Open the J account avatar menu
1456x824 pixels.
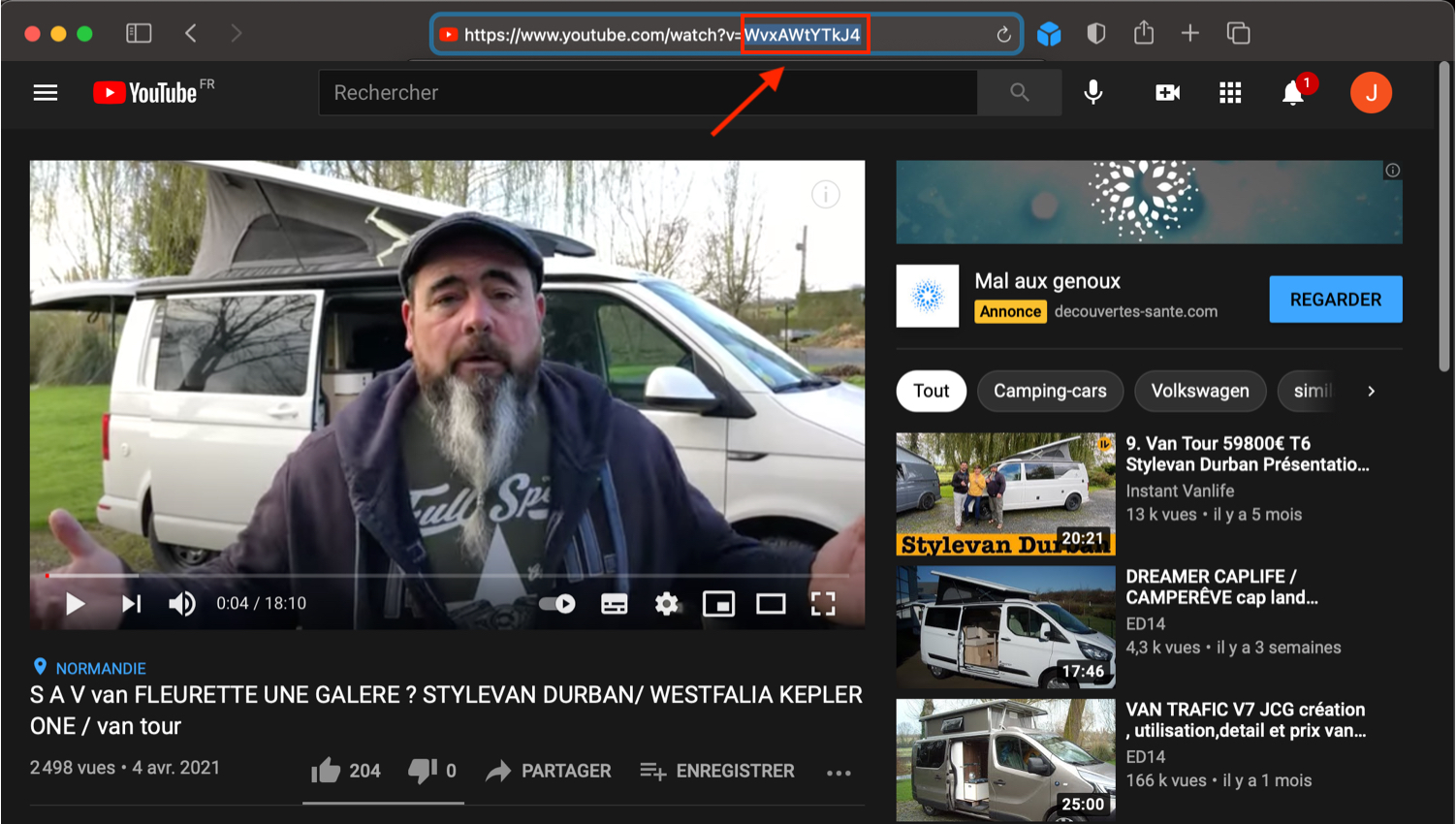(1371, 93)
